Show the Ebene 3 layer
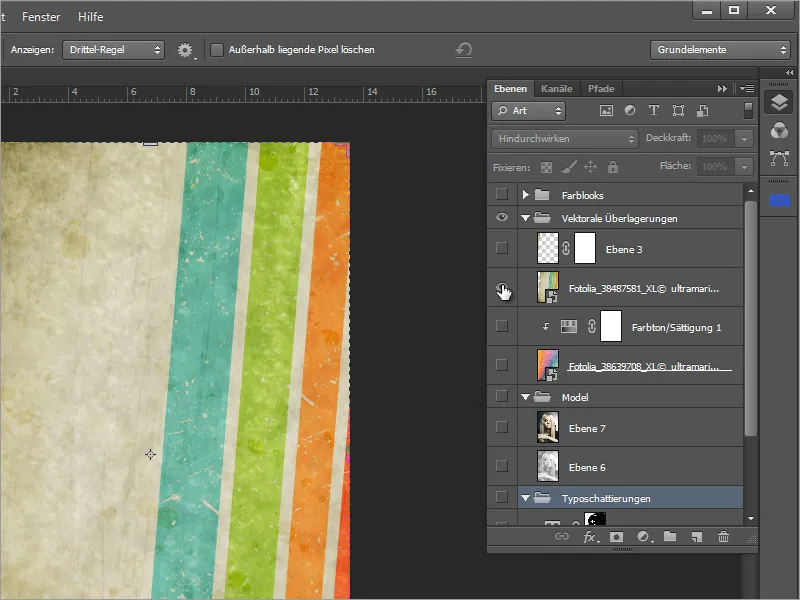Image resolution: width=800 pixels, height=600 pixels. tap(502, 248)
